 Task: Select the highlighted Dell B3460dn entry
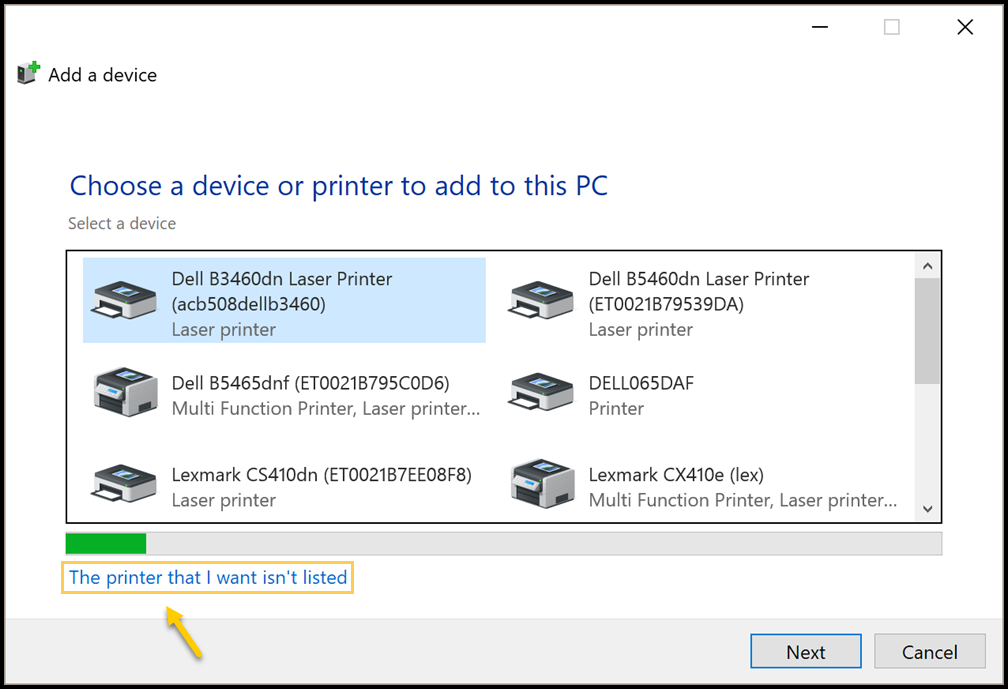coord(283,300)
